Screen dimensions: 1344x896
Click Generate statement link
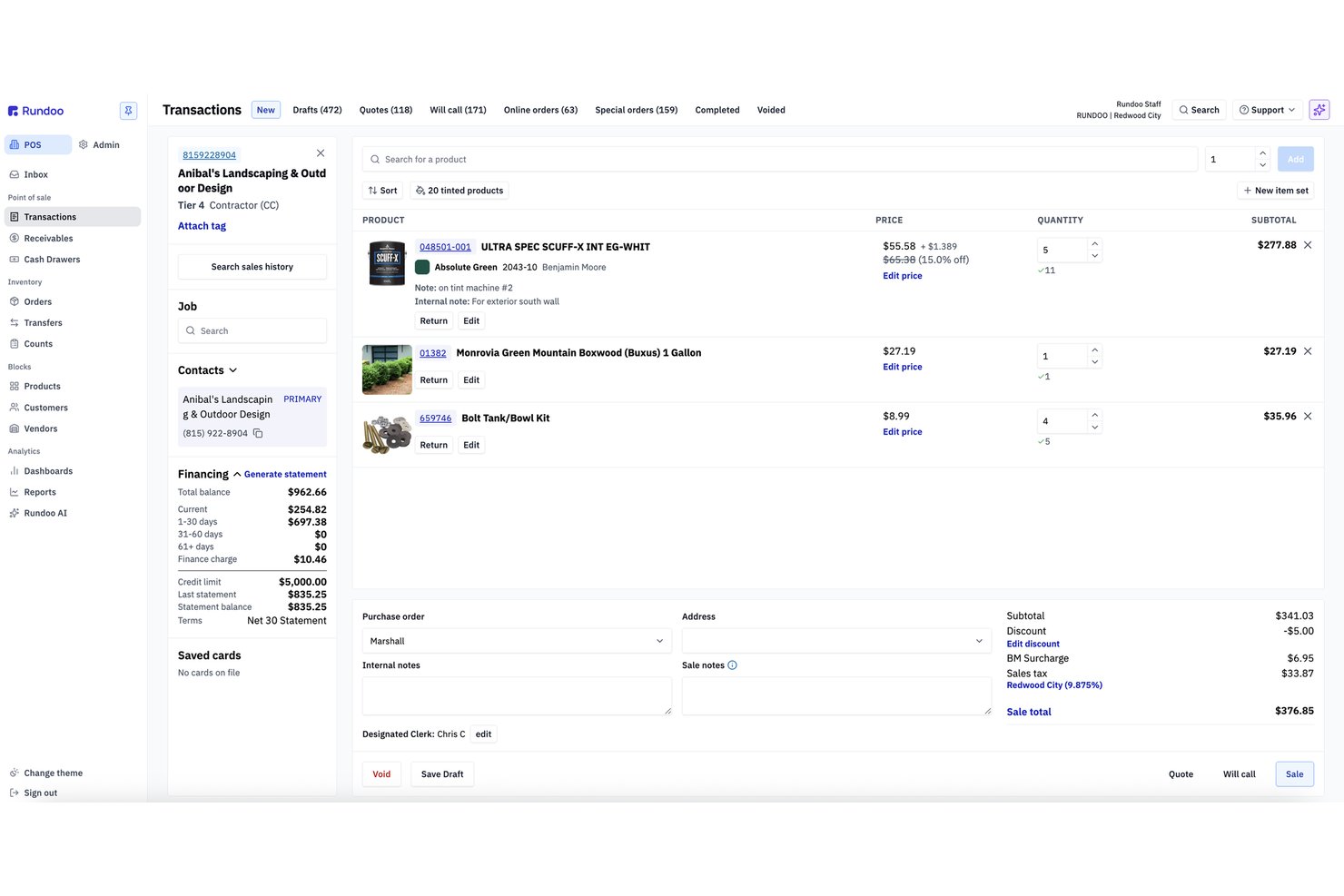tap(285, 474)
